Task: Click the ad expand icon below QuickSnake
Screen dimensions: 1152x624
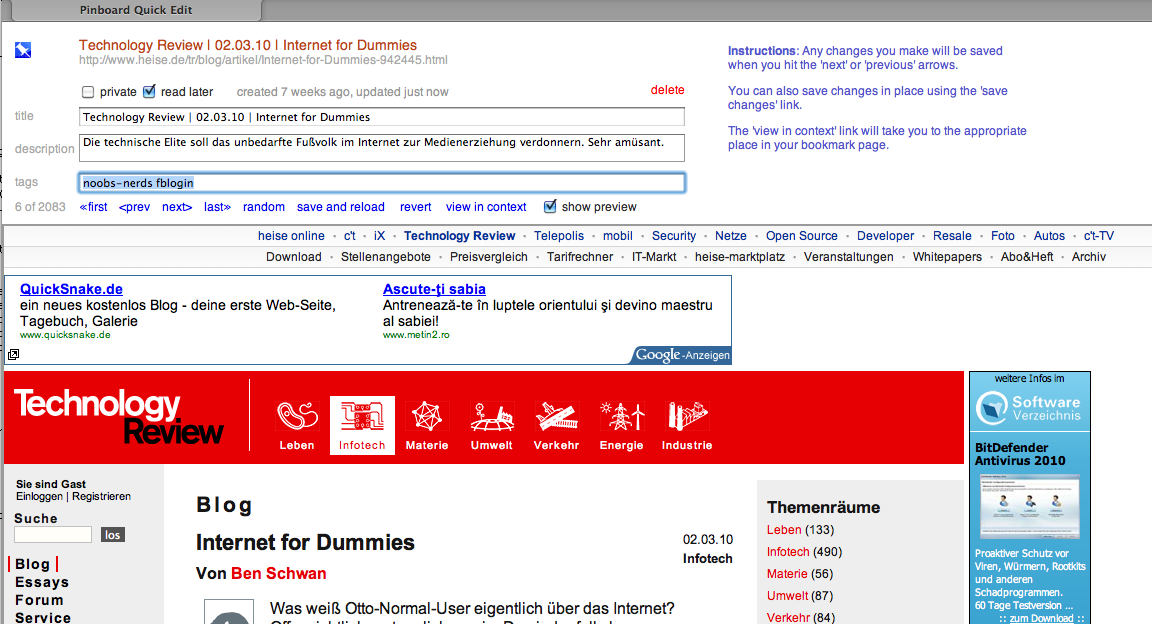Action: [13, 354]
